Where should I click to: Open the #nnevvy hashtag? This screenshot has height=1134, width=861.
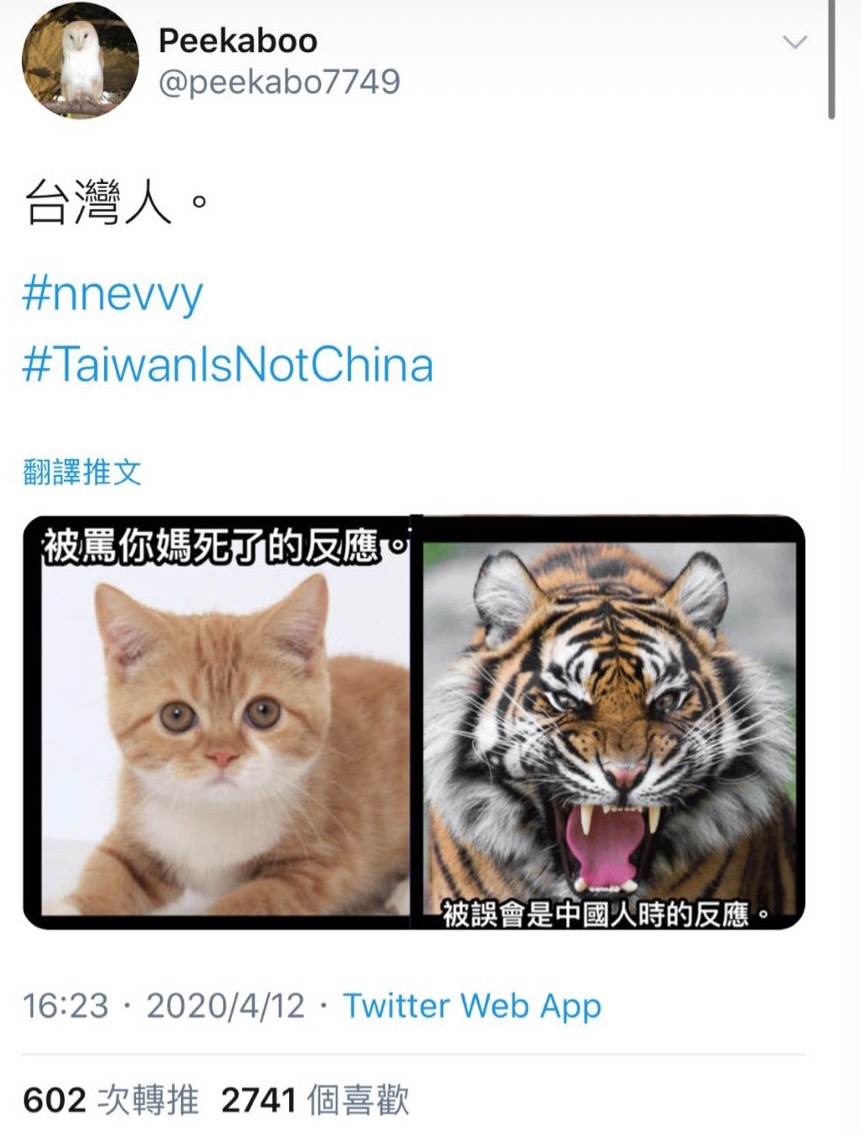point(113,294)
